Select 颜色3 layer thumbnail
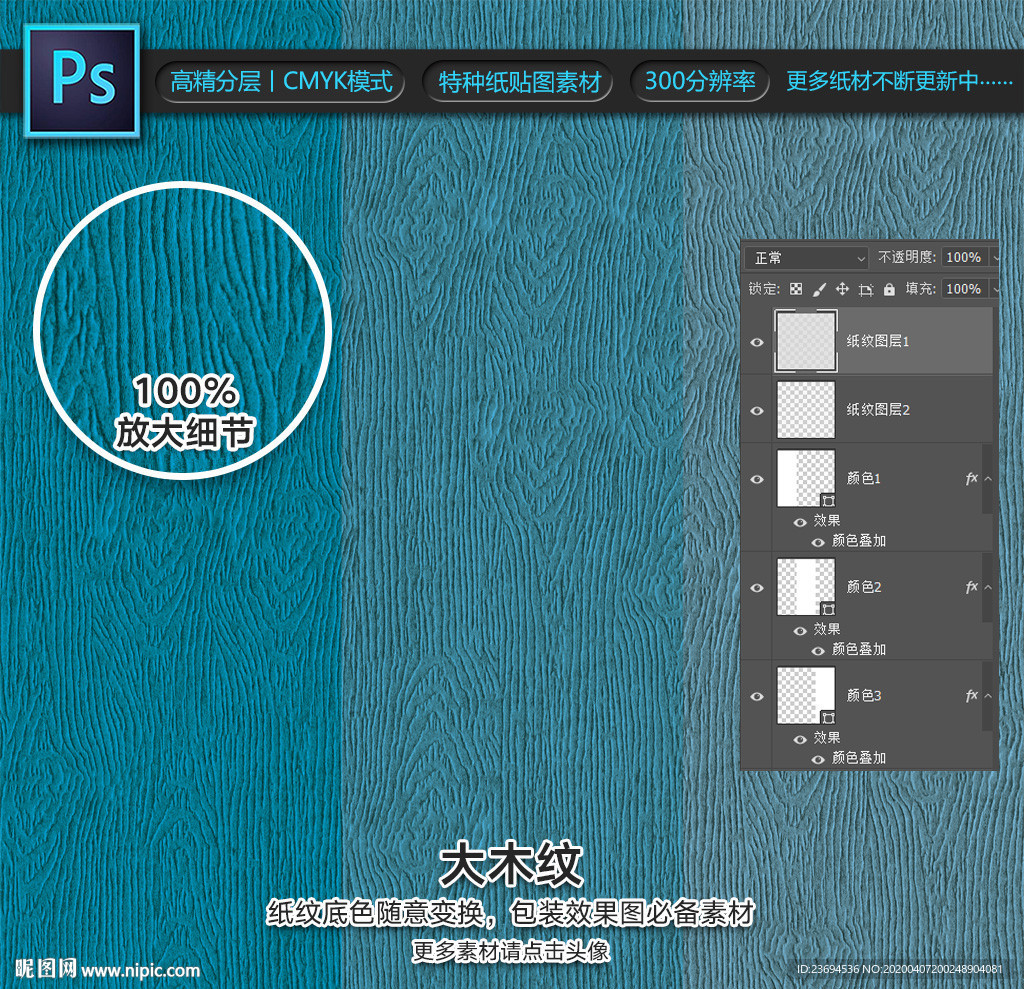 (x=805, y=695)
